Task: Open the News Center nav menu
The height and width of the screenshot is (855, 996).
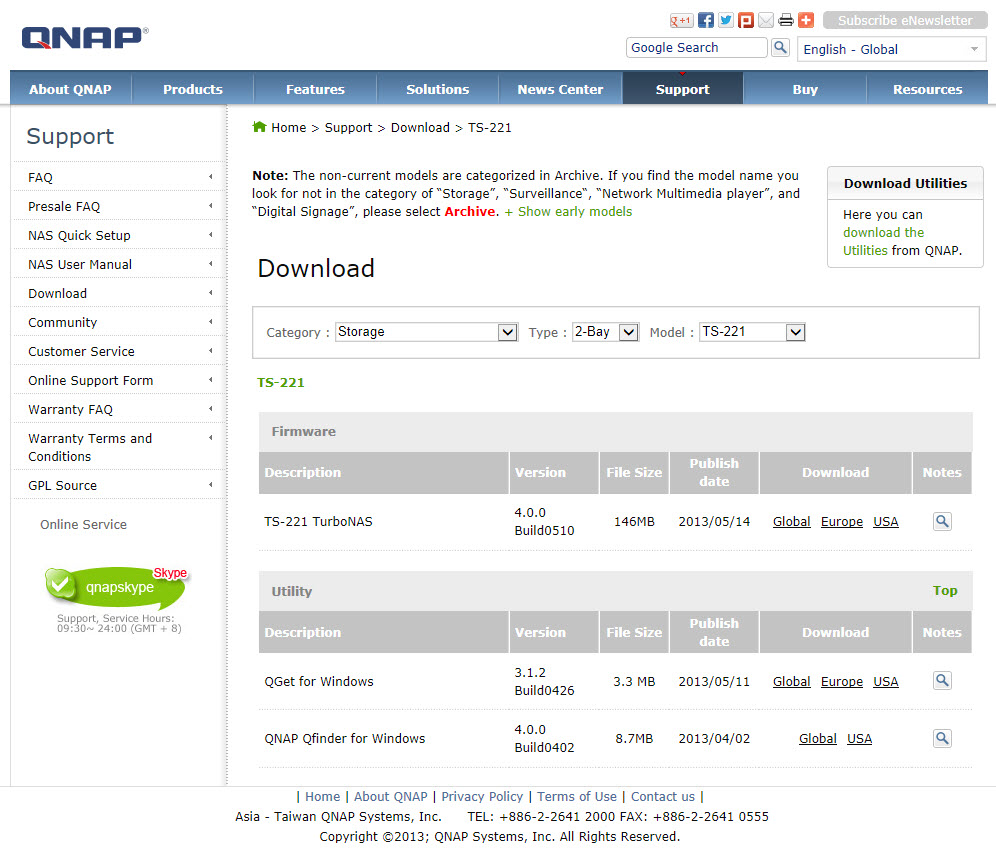Action: pos(560,89)
